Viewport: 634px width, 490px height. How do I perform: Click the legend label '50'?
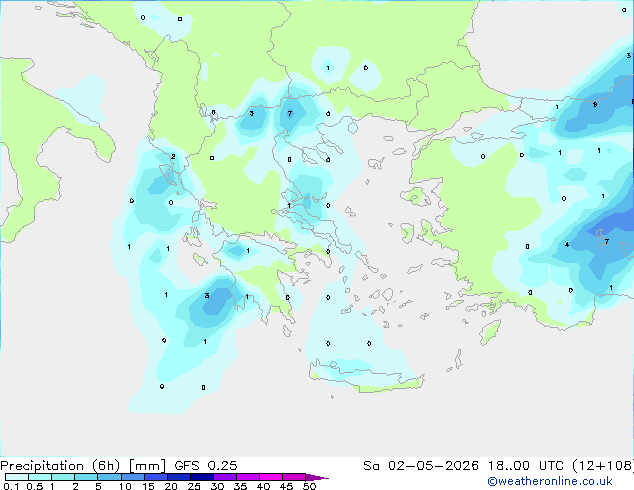[310, 486]
